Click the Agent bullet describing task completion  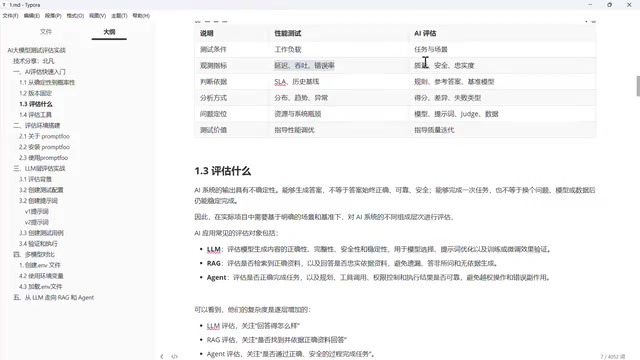(x=380, y=277)
